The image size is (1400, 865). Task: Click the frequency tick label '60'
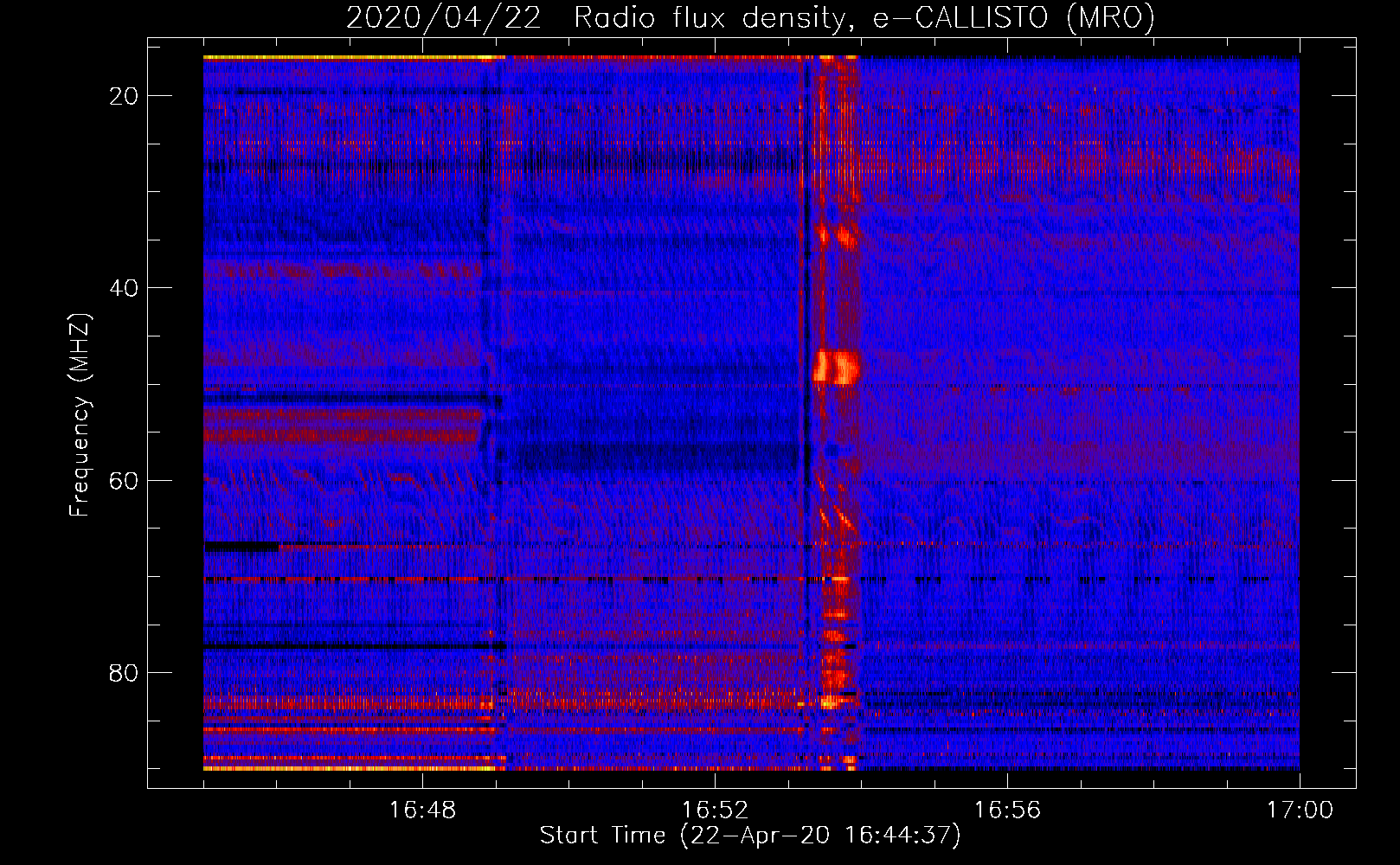125,480
